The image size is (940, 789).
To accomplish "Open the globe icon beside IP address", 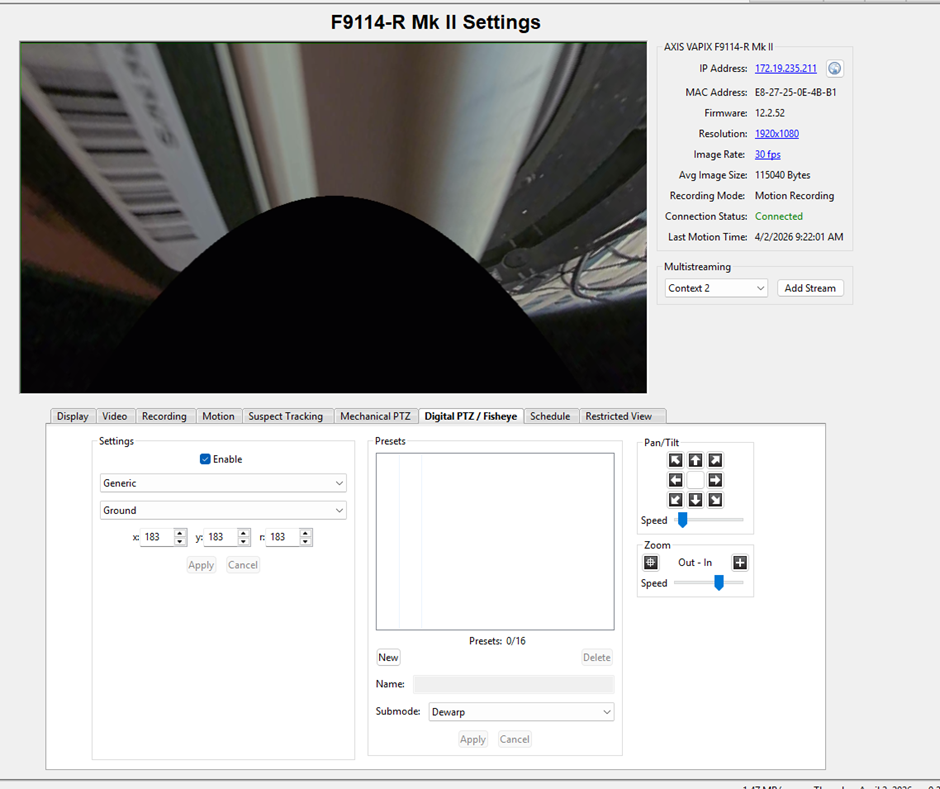I will (x=835, y=69).
